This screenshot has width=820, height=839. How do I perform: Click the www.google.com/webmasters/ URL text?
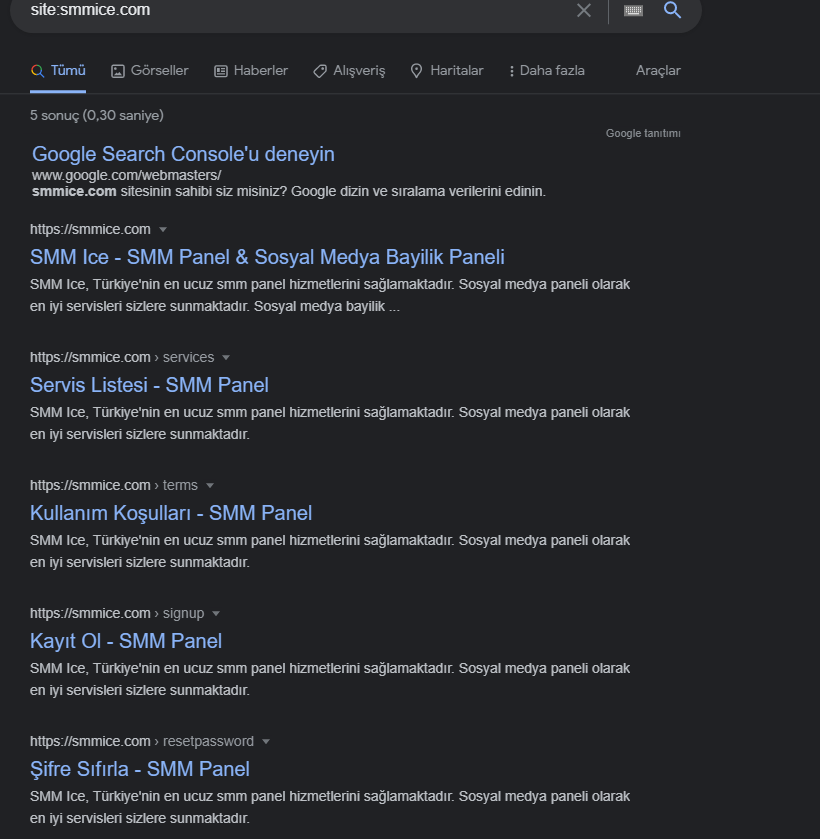coord(126,175)
